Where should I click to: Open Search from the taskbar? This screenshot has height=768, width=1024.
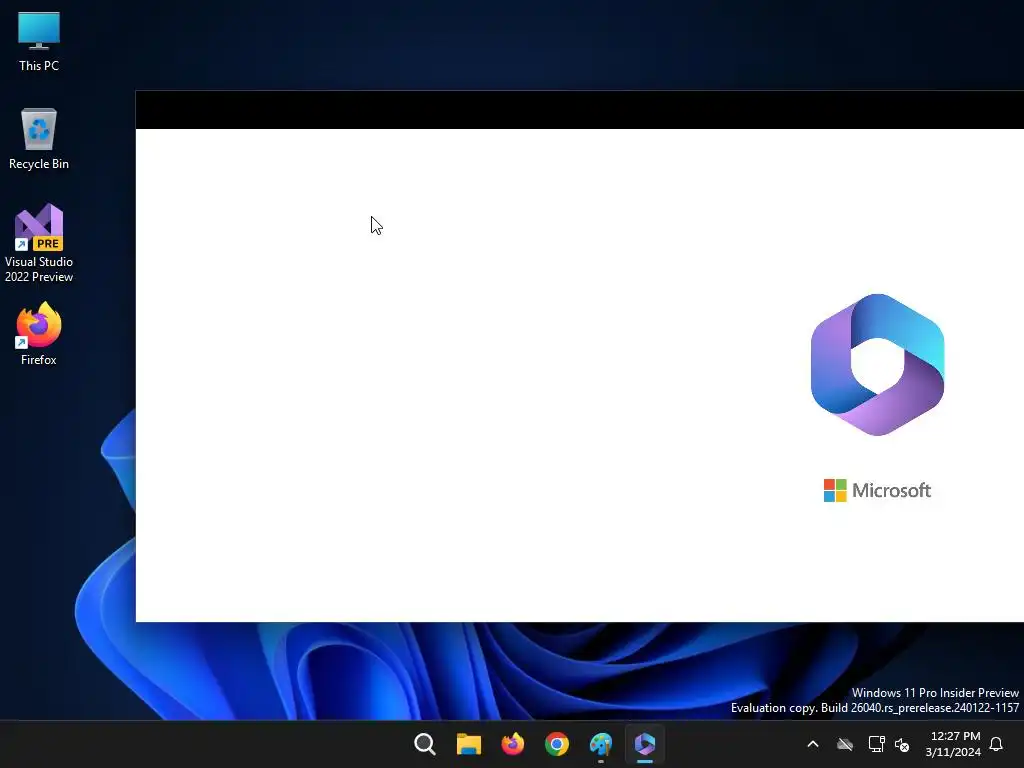(x=424, y=744)
